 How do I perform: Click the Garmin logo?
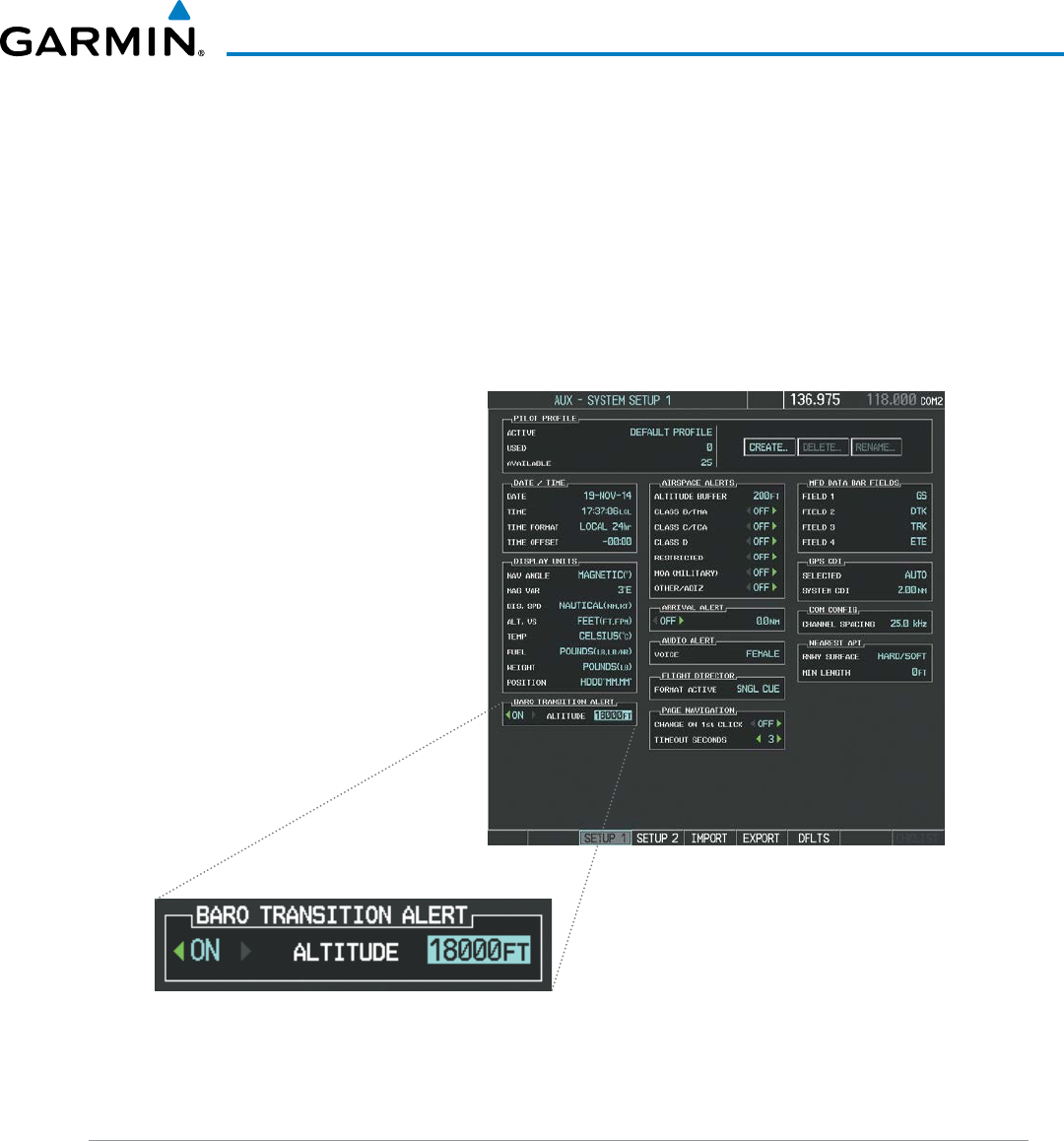[x=101, y=31]
